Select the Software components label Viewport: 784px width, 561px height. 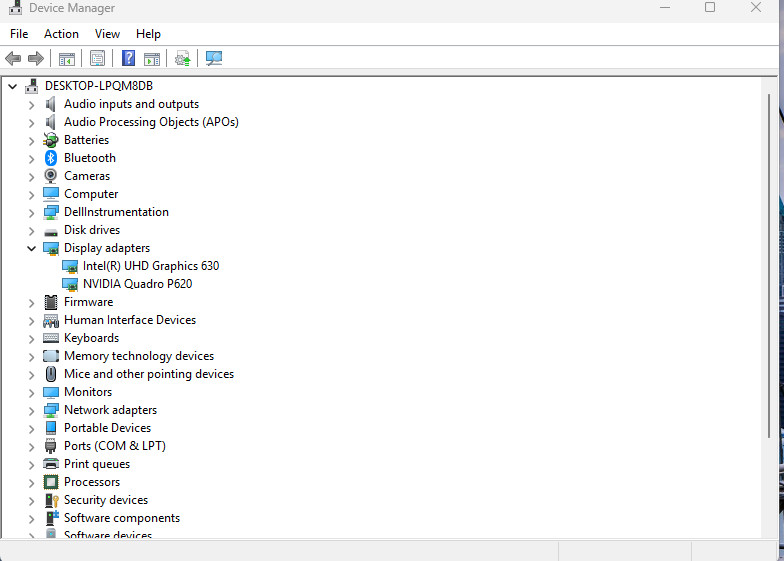[122, 518]
